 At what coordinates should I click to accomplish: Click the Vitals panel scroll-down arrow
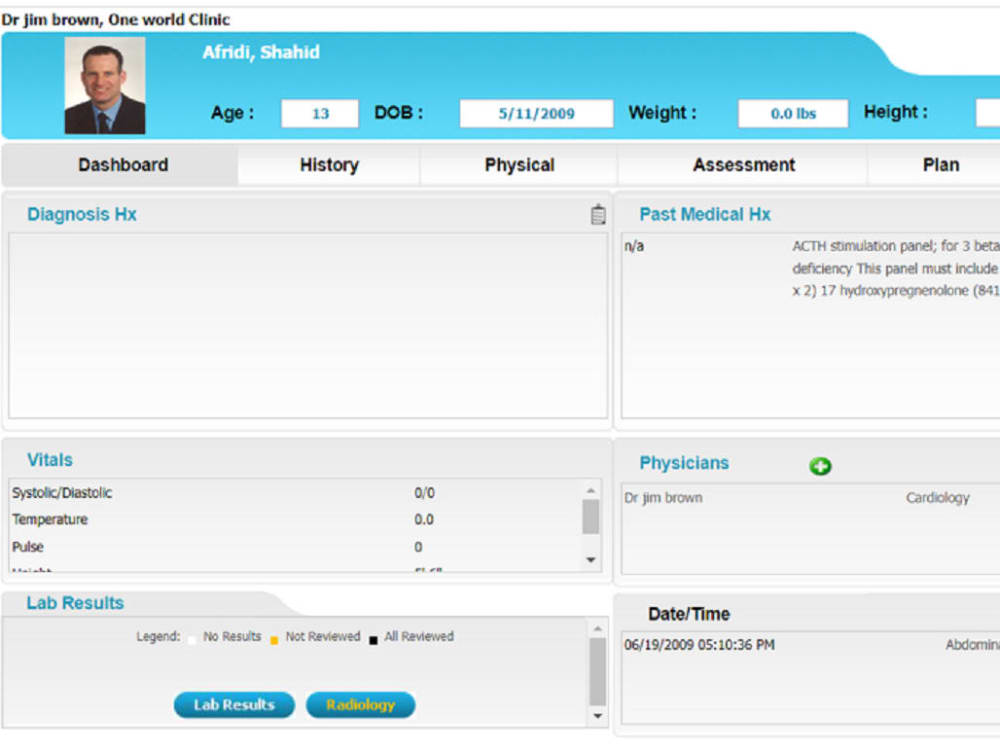(589, 561)
